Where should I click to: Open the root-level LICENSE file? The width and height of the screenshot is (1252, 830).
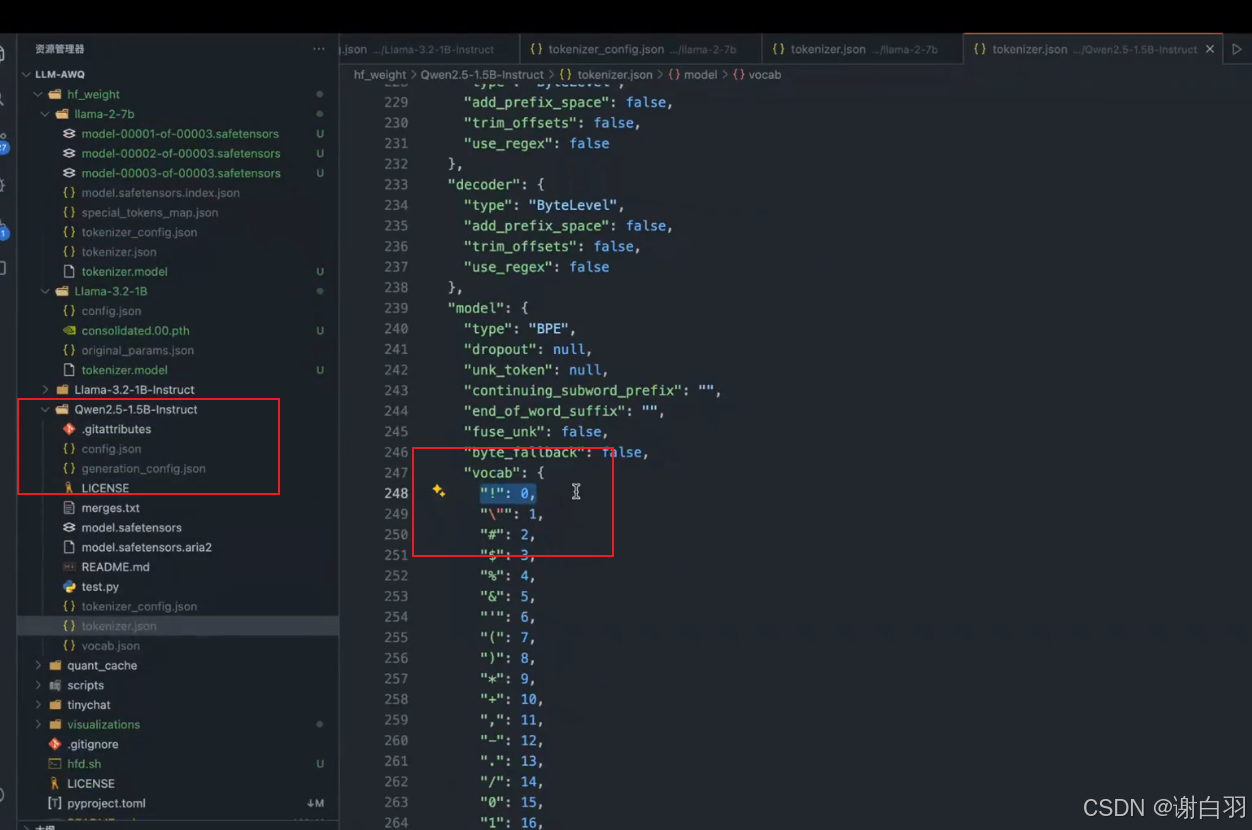pyautogui.click(x=91, y=784)
